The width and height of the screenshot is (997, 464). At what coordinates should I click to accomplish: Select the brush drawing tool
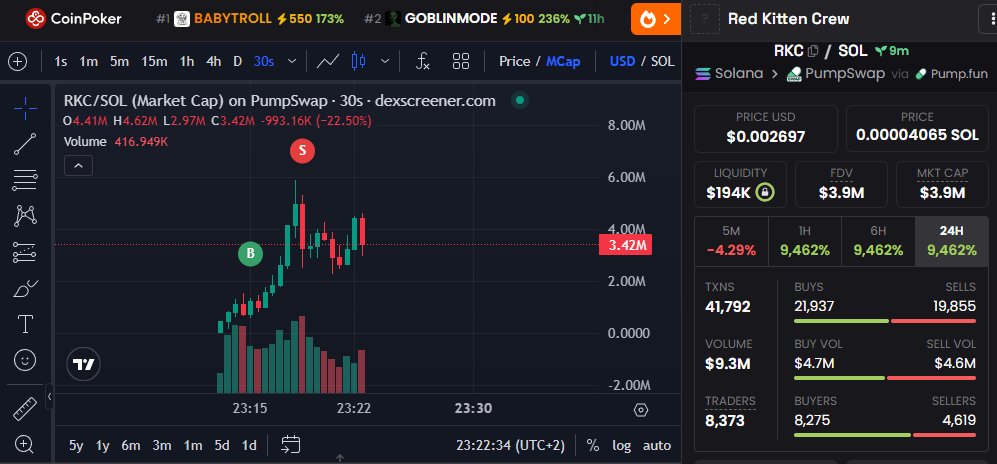tap(25, 289)
